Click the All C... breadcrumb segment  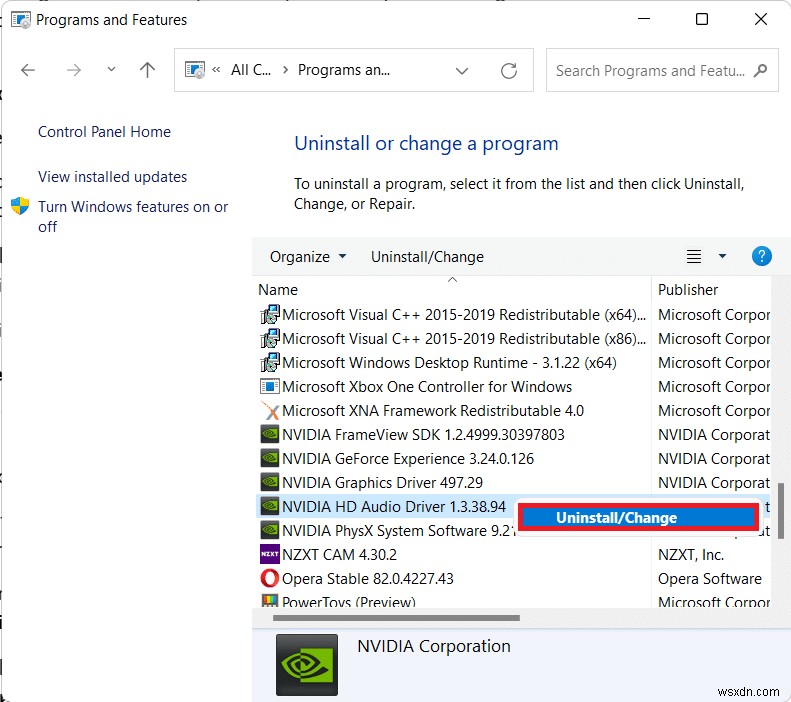coord(251,70)
